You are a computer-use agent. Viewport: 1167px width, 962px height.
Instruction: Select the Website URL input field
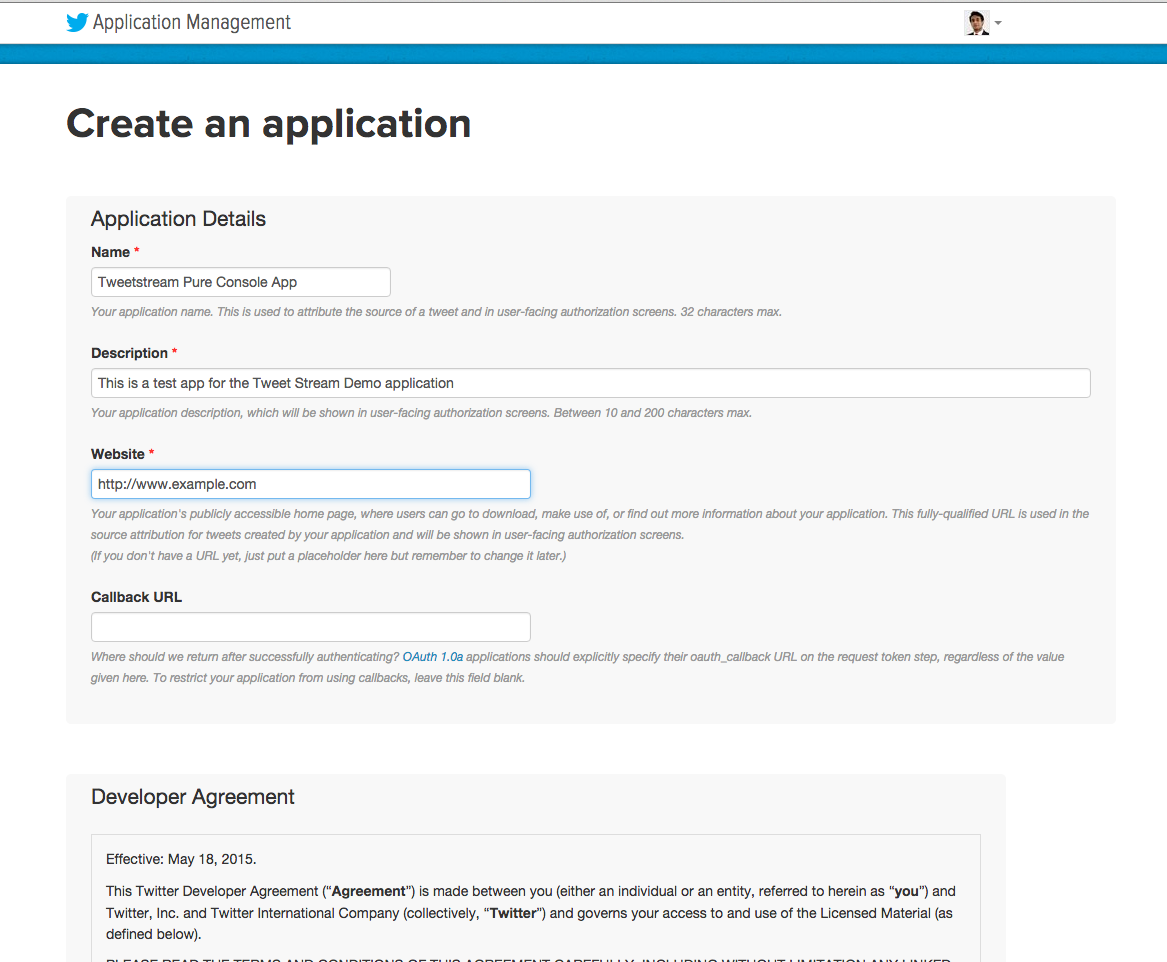pos(310,484)
